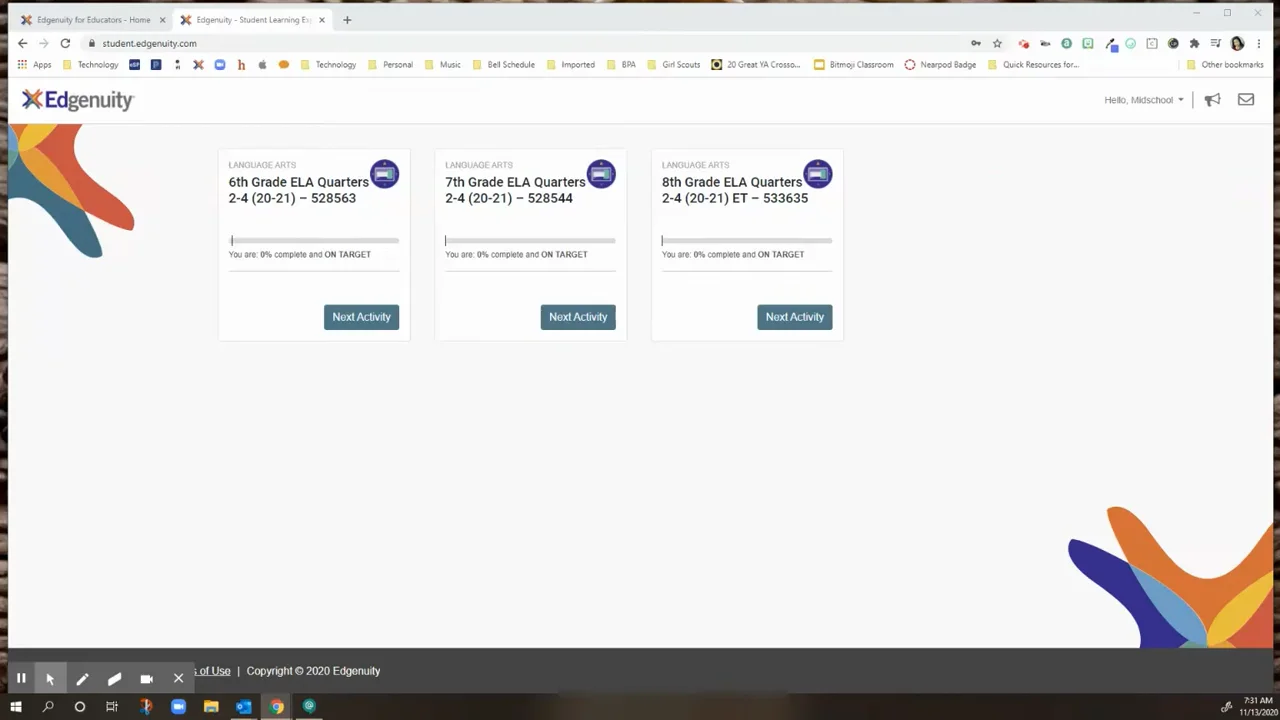Open the Girl Scouts bookmark folder

tap(673, 65)
